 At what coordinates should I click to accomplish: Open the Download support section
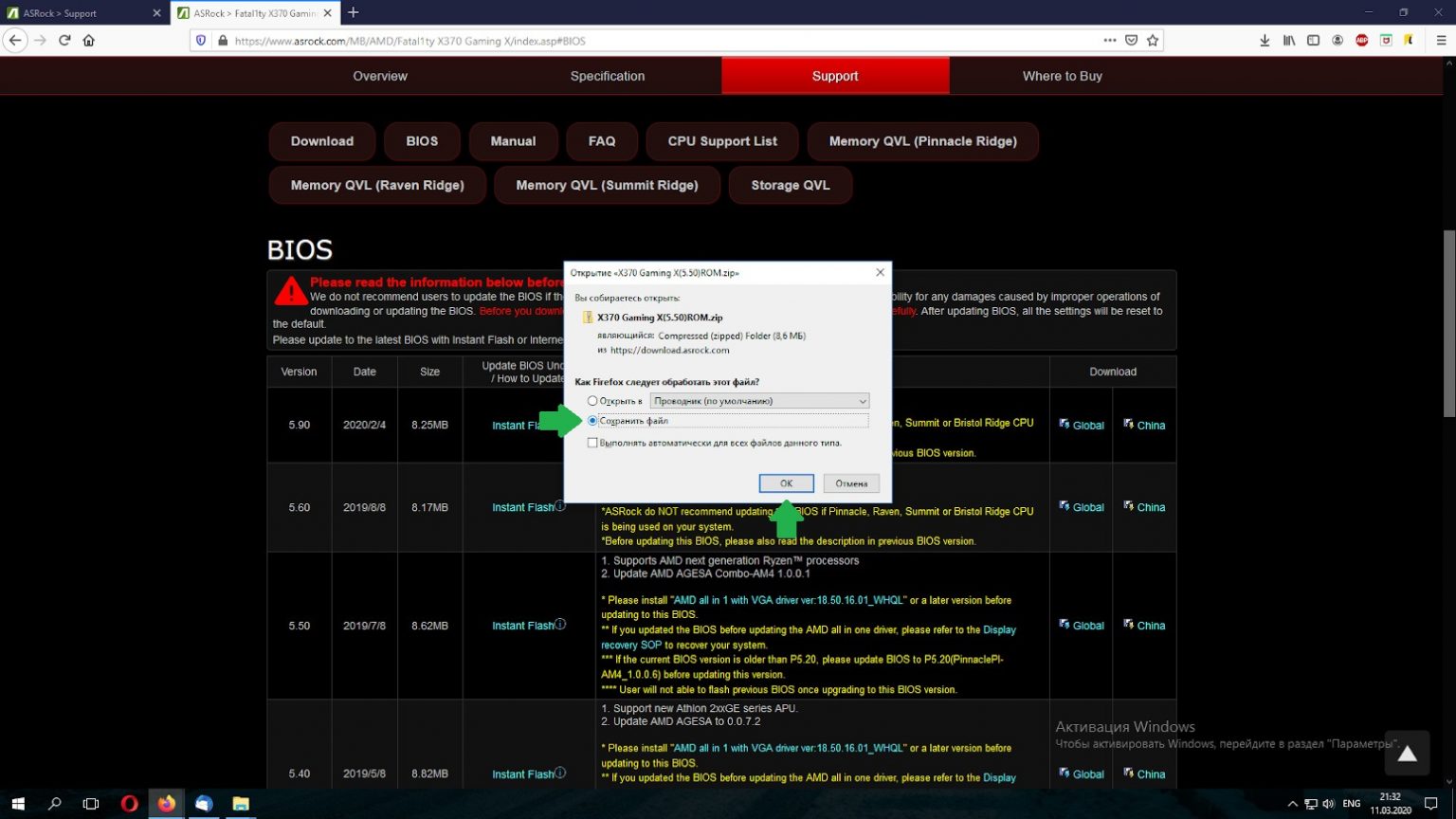pyautogui.click(x=322, y=141)
